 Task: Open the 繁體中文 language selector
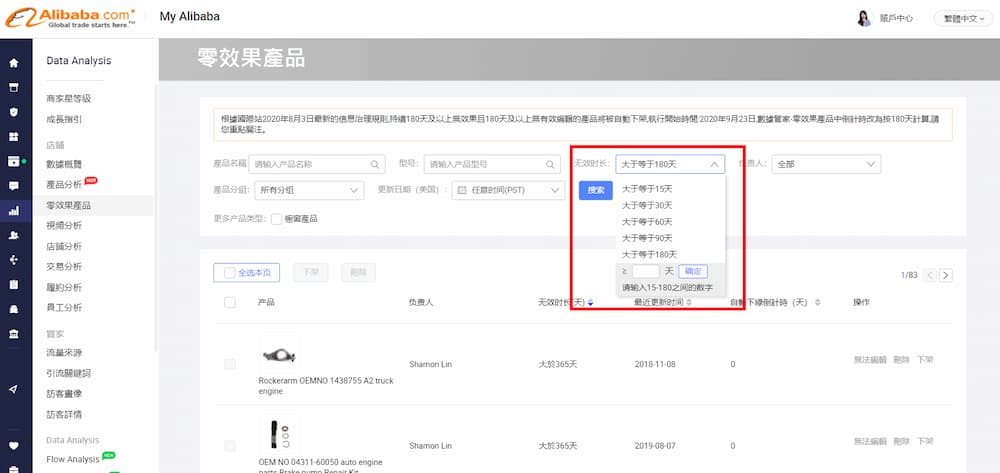(963, 18)
